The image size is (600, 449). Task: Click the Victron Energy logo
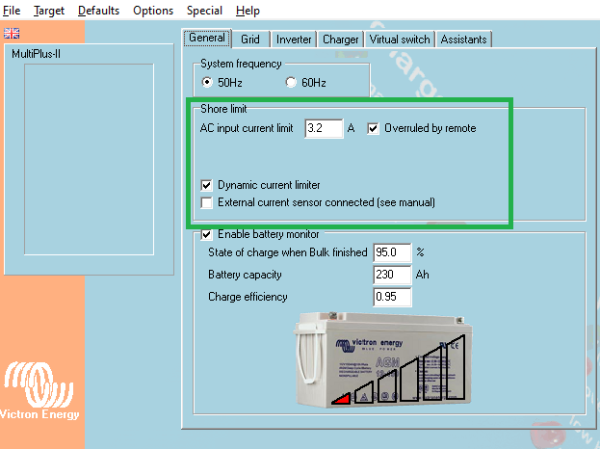pos(39,390)
